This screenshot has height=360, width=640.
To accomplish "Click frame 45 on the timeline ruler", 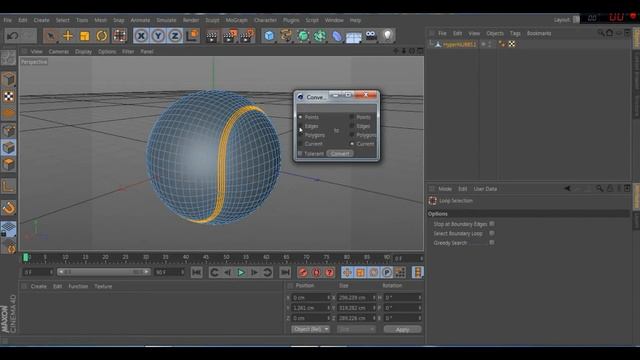I will (206, 258).
